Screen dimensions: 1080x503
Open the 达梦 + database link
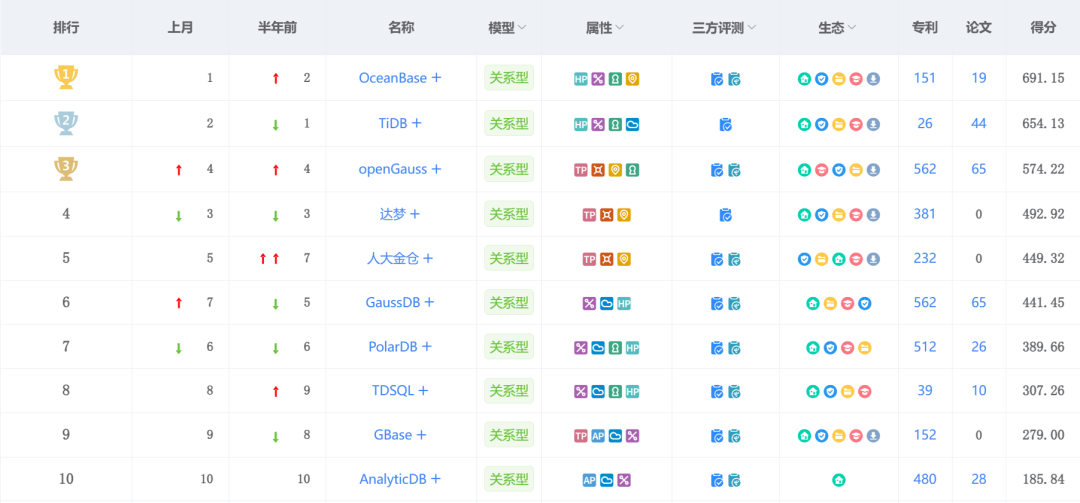pyautogui.click(x=400, y=214)
